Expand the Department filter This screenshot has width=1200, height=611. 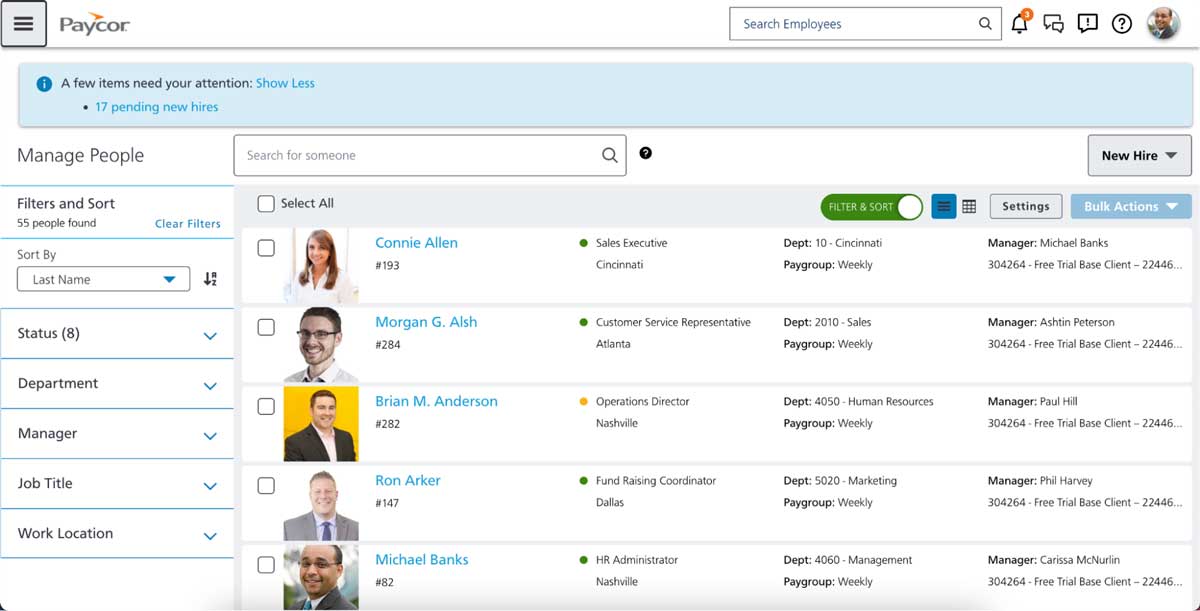[117, 383]
